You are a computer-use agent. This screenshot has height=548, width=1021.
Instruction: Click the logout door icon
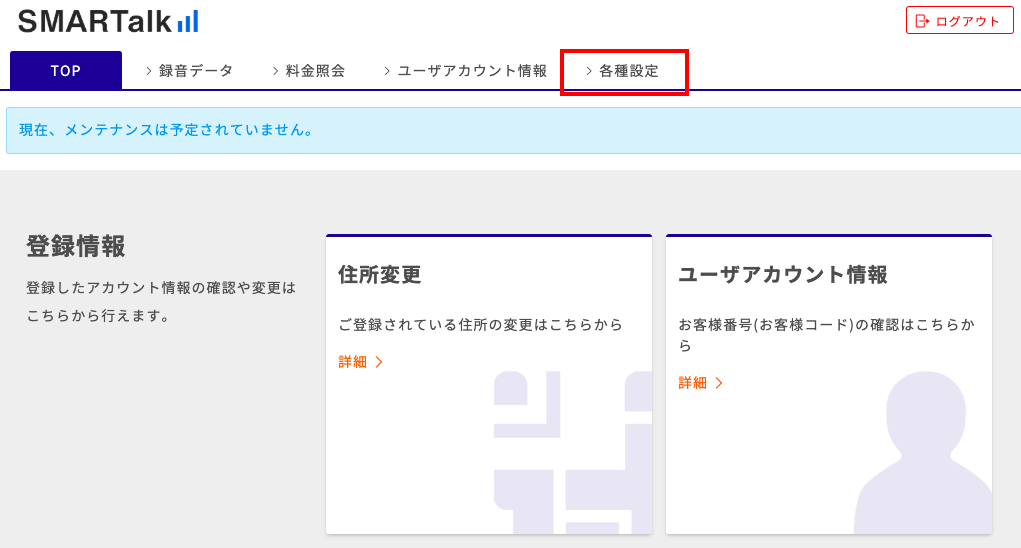922,21
